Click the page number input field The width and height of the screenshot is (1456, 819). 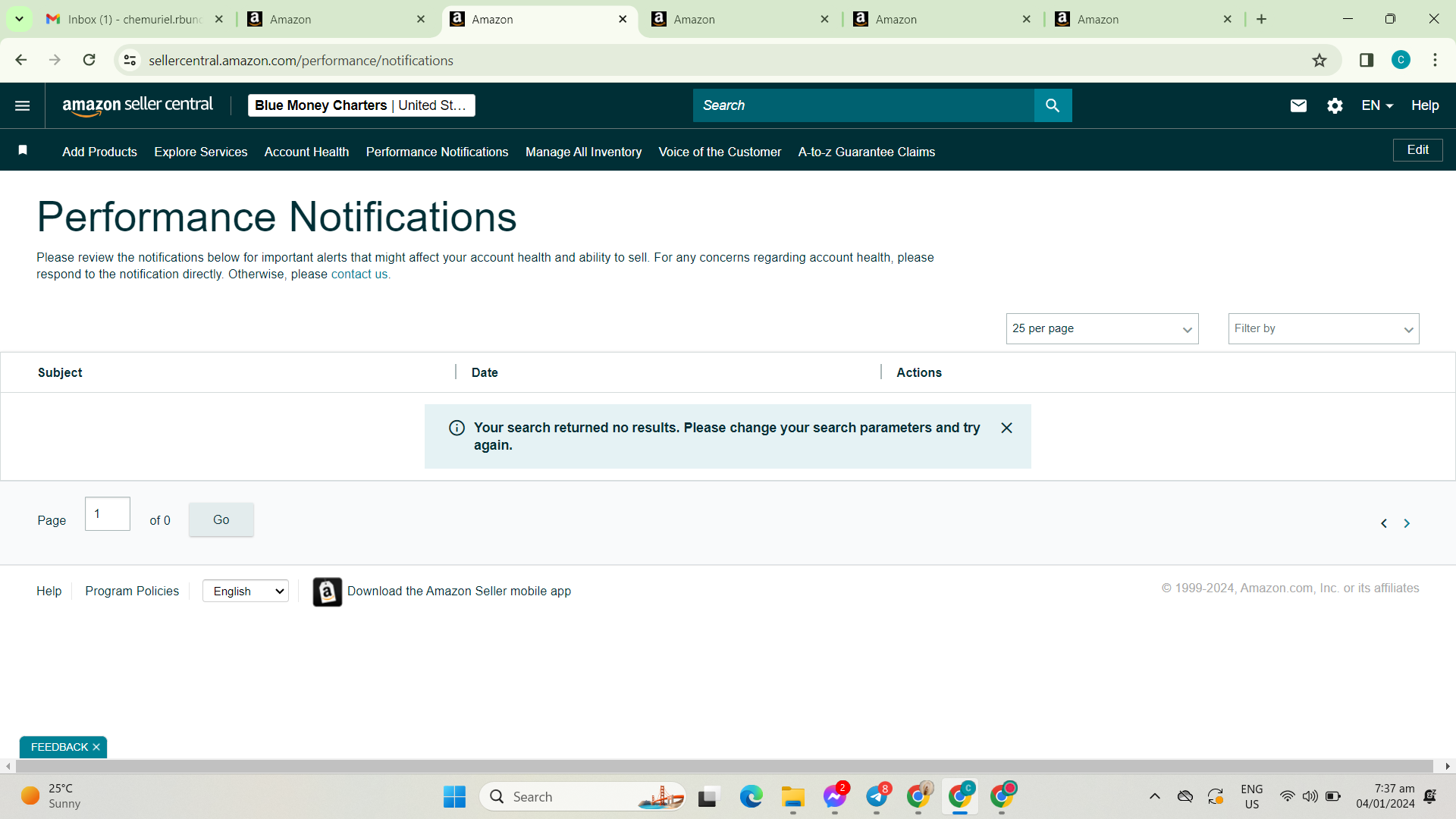pos(108,514)
